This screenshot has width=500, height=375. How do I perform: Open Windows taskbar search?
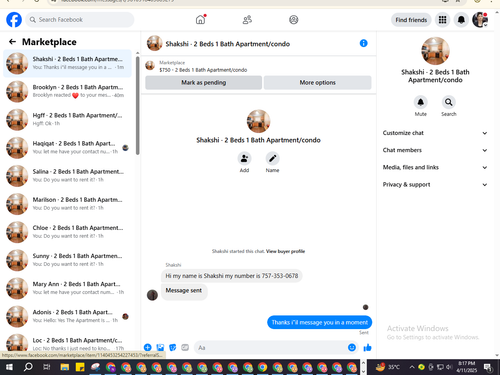click(x=28, y=367)
